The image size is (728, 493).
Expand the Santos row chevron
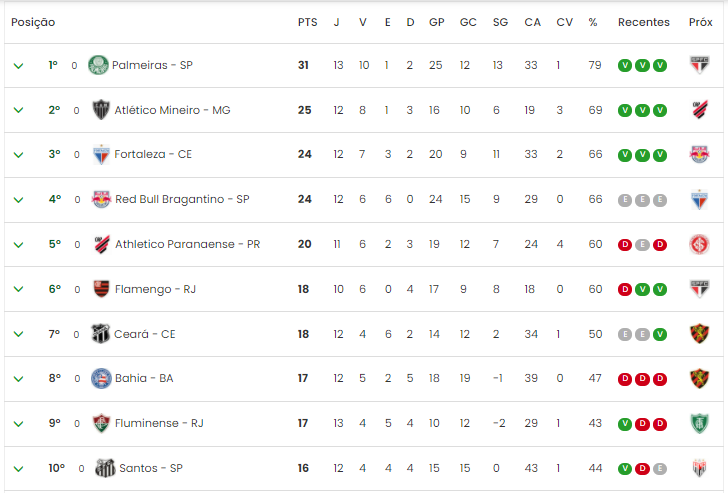pyautogui.click(x=19, y=468)
